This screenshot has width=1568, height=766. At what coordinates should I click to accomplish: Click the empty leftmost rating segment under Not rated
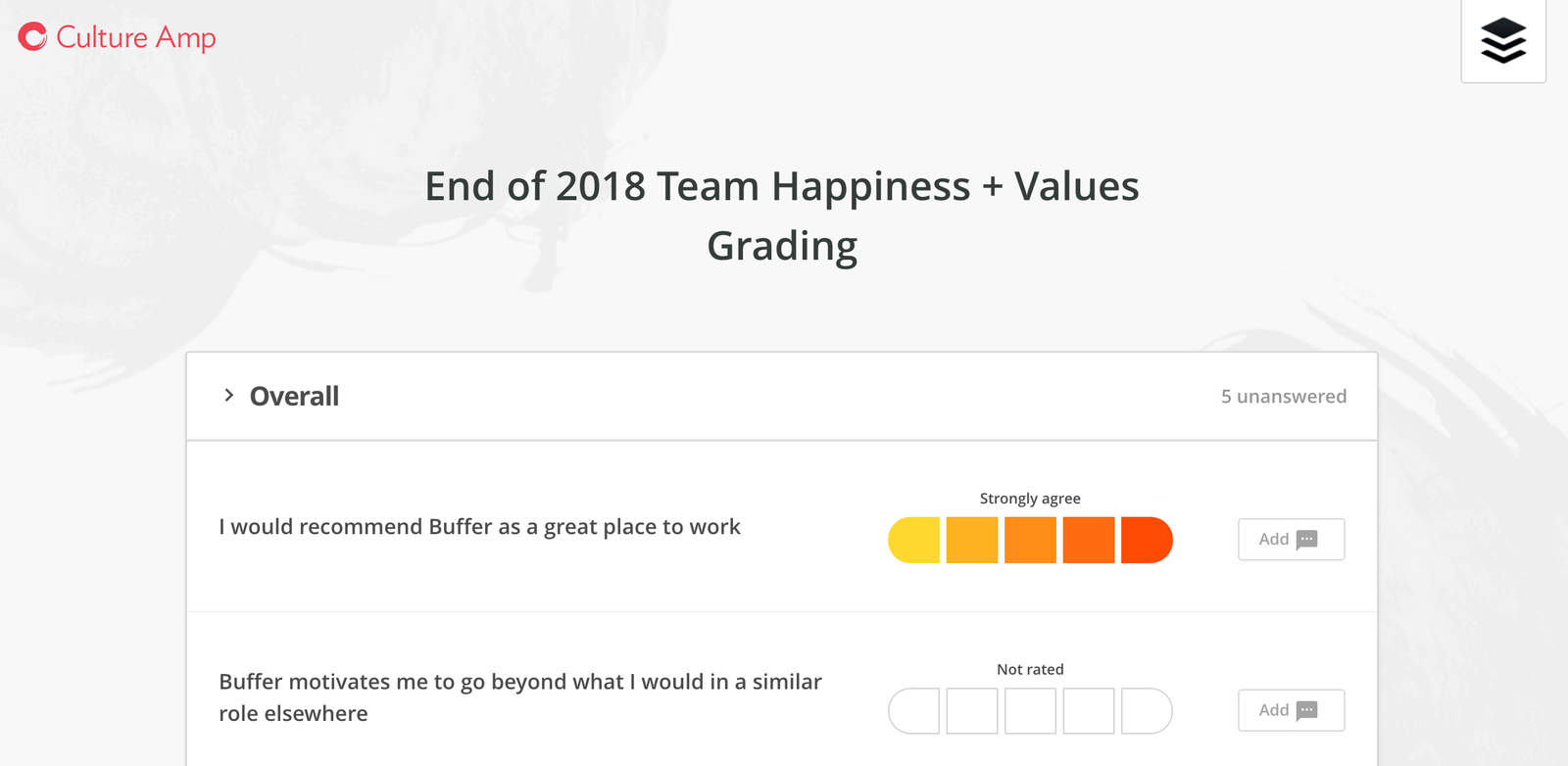click(x=913, y=710)
